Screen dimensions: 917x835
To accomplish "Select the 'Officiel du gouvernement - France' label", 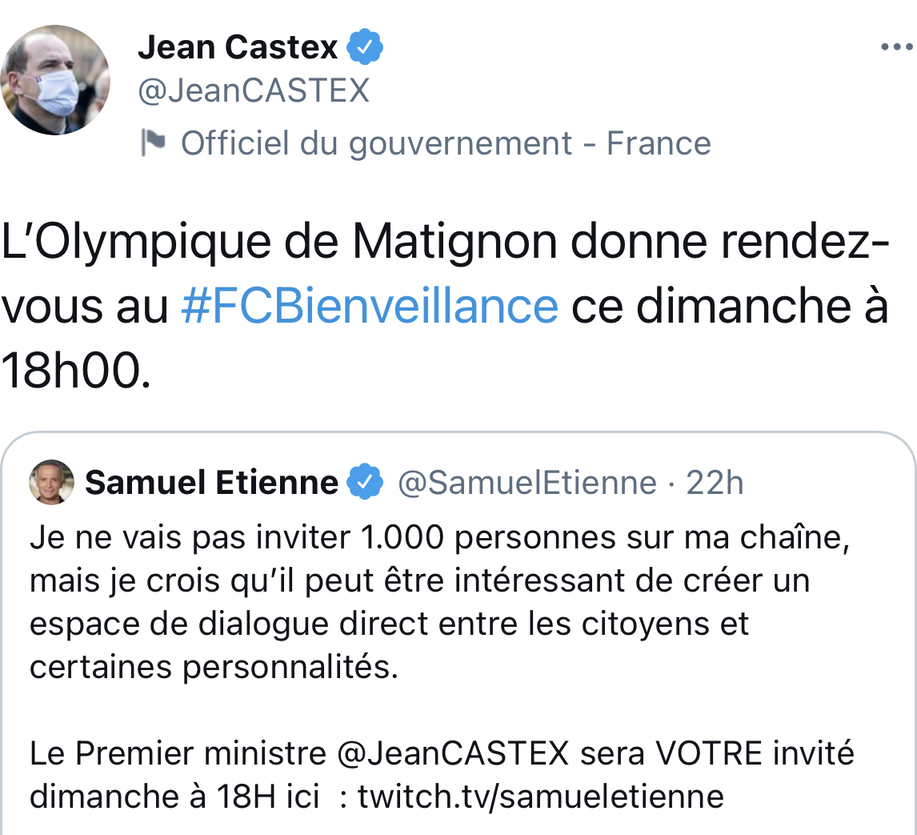I will click(445, 143).
